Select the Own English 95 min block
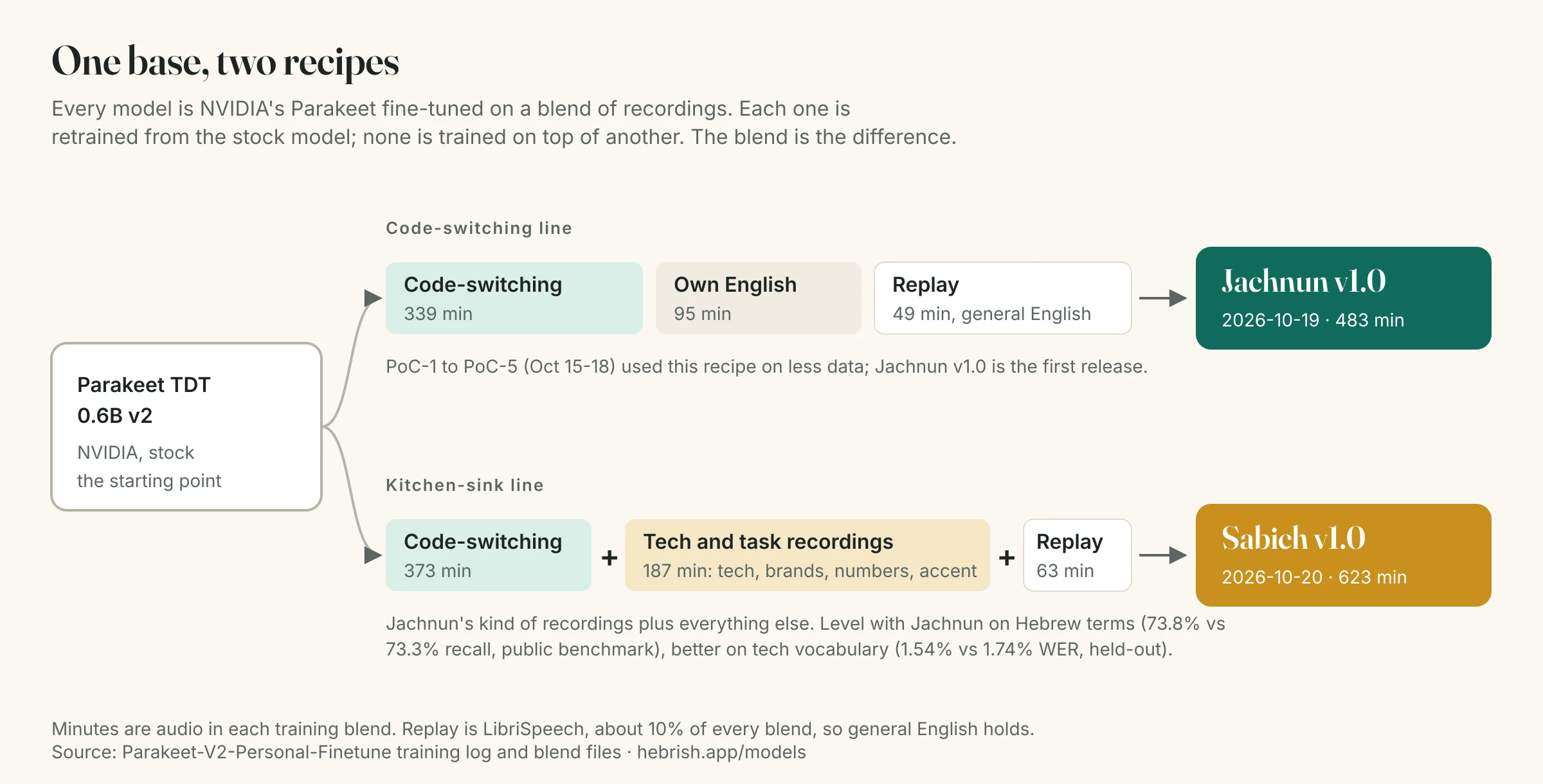Image resolution: width=1543 pixels, height=784 pixels. coord(759,298)
